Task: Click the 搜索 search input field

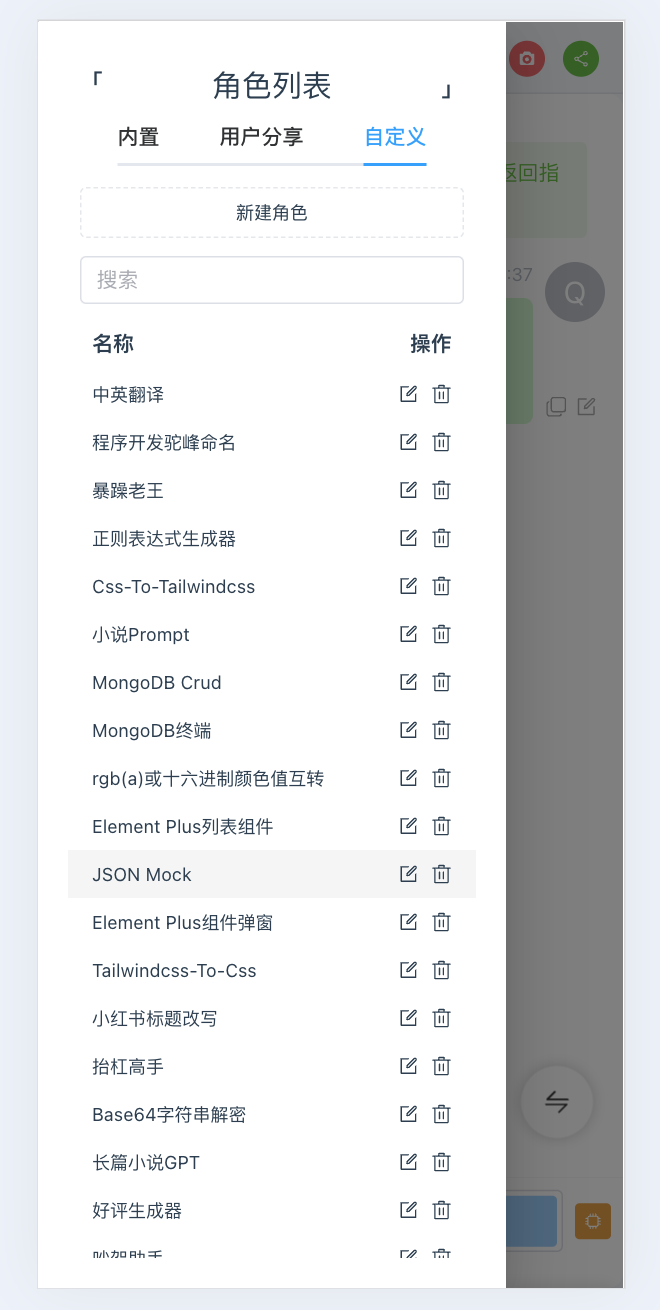Action: 271,280
